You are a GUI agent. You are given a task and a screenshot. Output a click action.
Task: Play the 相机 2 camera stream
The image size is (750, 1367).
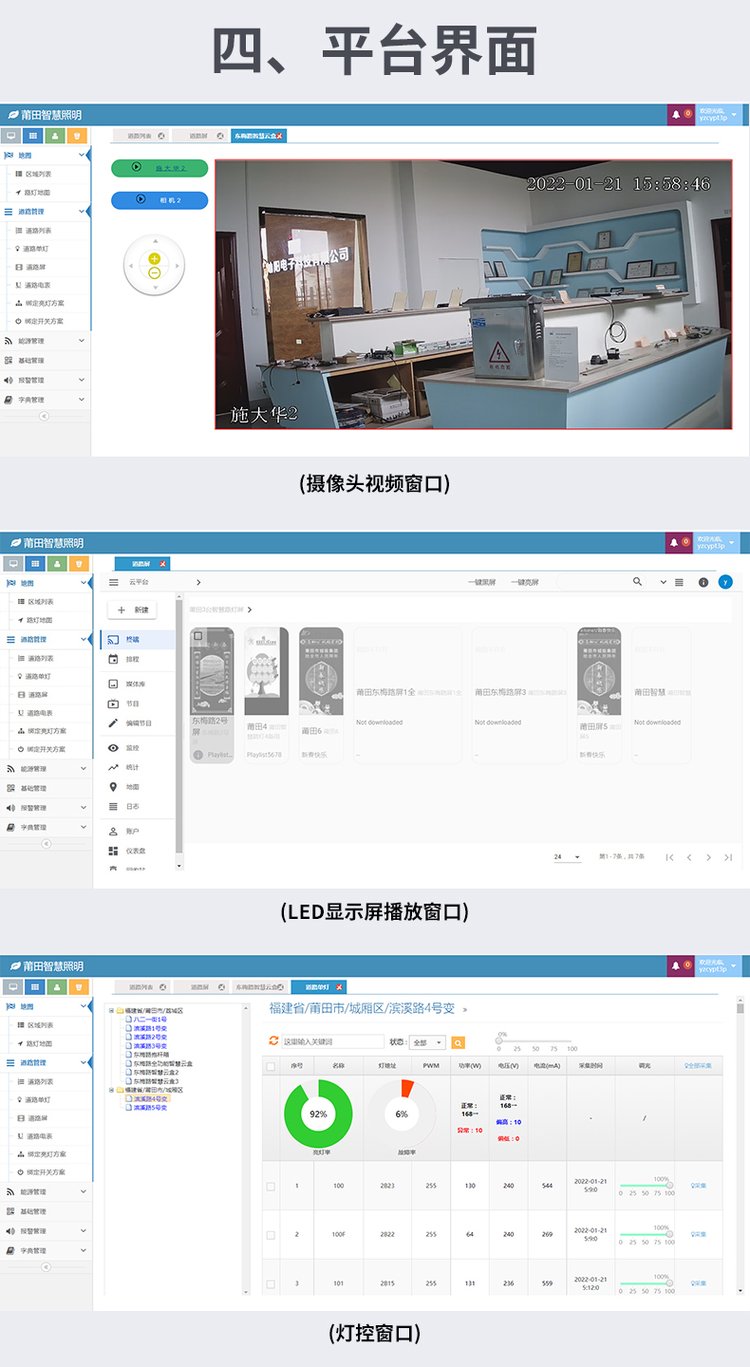(159, 200)
